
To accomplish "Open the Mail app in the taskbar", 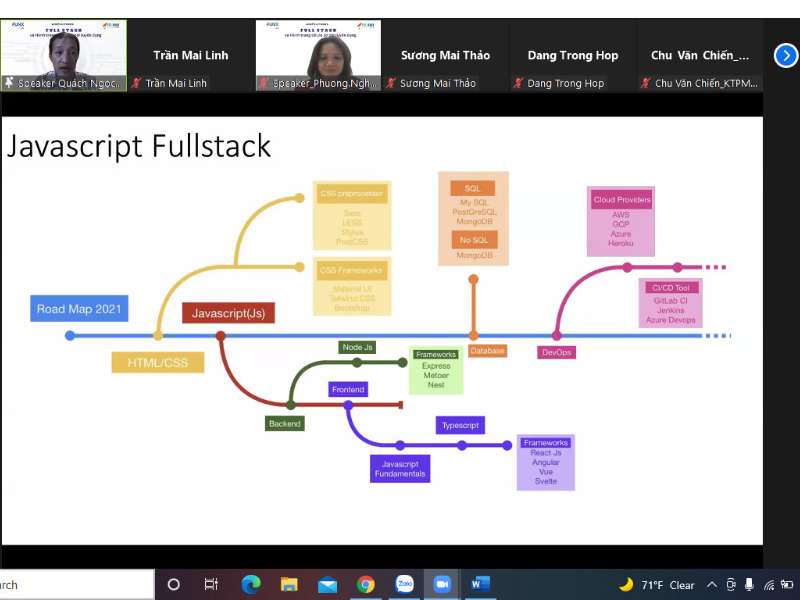I will 327,584.
